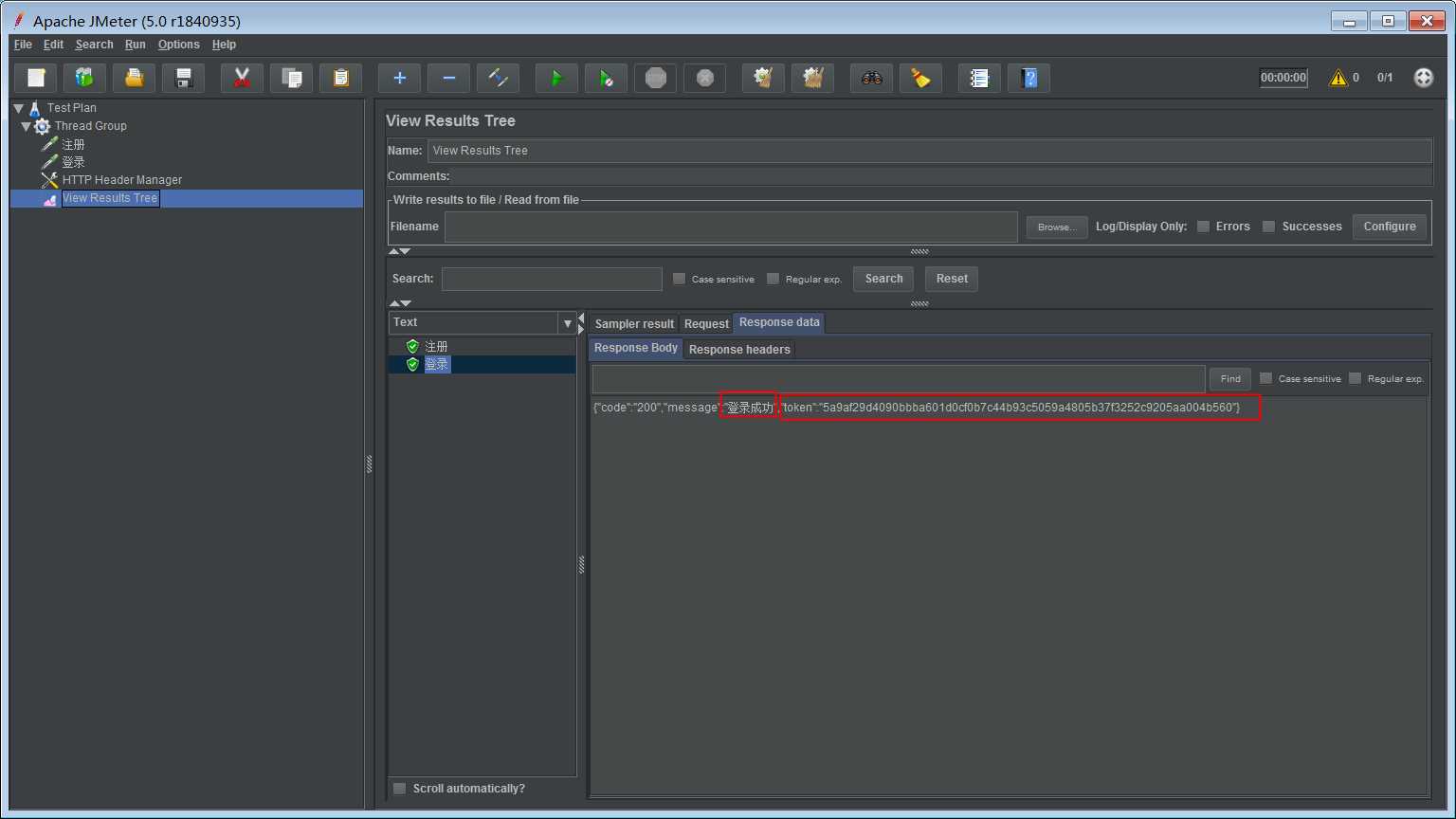Screen dimensions: 1456x819
Task: Click the New test plan icon
Action: 36,78
